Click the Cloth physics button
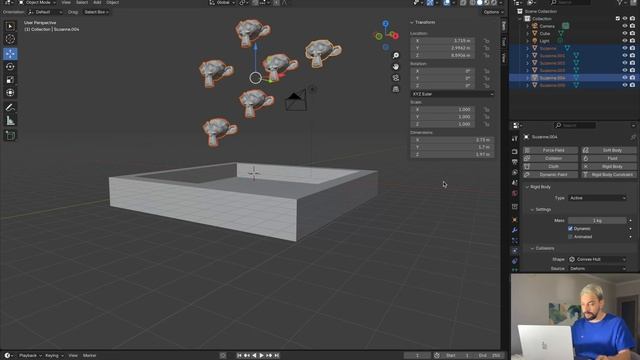The width and height of the screenshot is (640, 360). (550, 167)
